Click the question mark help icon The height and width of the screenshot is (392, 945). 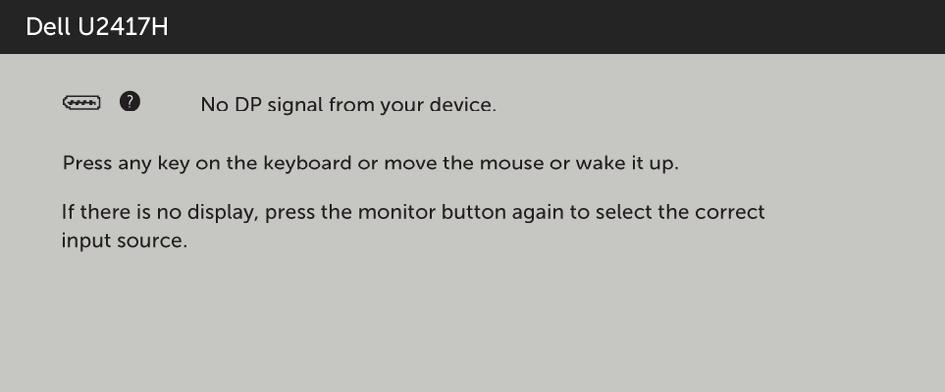click(x=130, y=102)
